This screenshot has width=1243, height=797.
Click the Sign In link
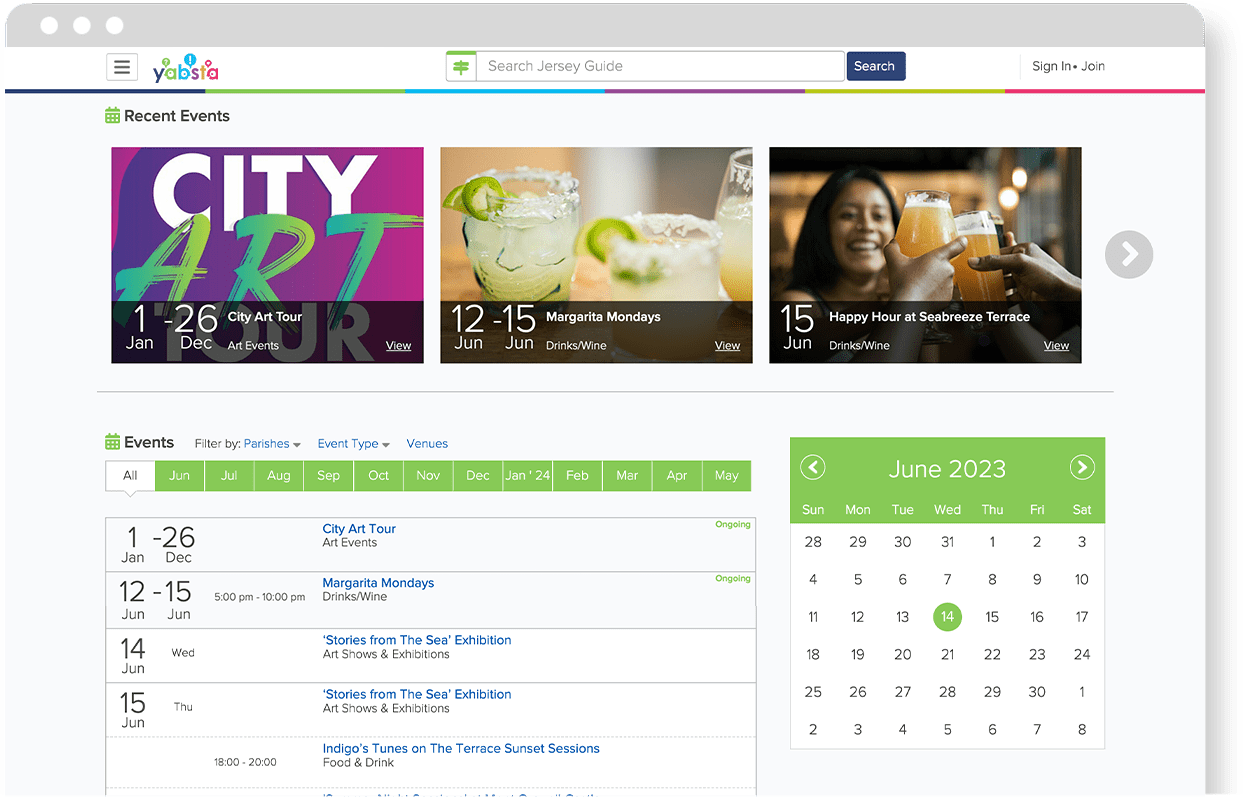click(1051, 67)
